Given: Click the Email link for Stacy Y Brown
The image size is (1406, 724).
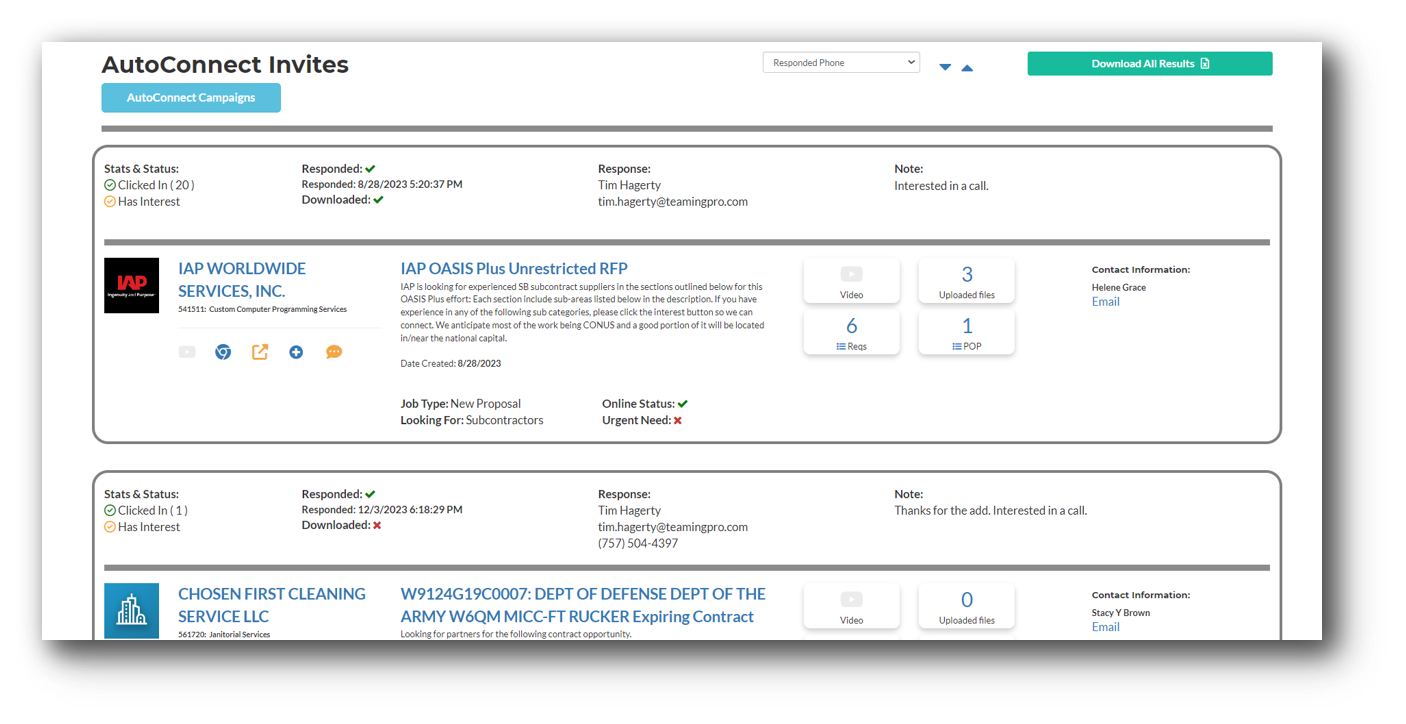Looking at the screenshot, I should coord(1105,627).
